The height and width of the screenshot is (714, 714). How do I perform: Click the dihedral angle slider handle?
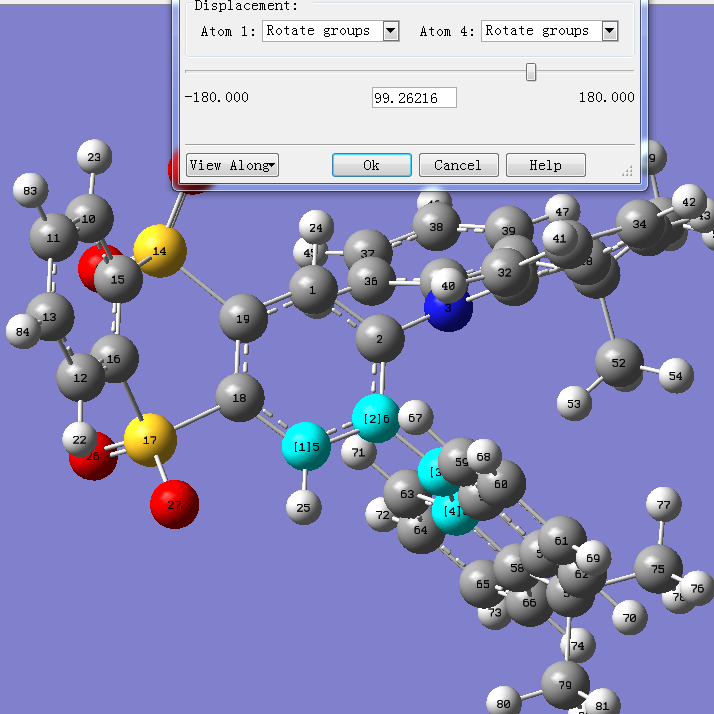530,72
